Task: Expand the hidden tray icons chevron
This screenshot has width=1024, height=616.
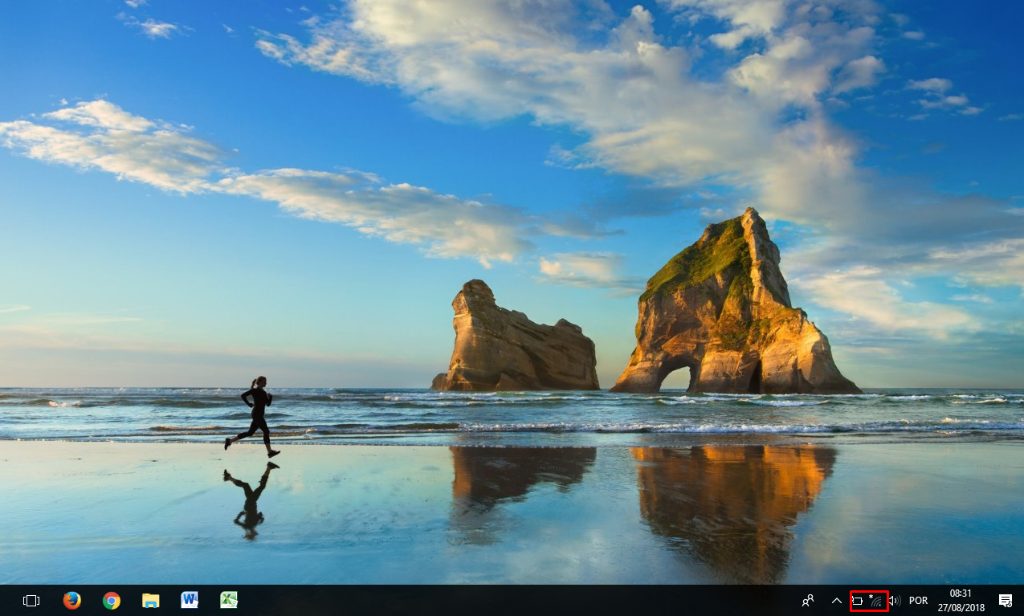Action: 836,601
